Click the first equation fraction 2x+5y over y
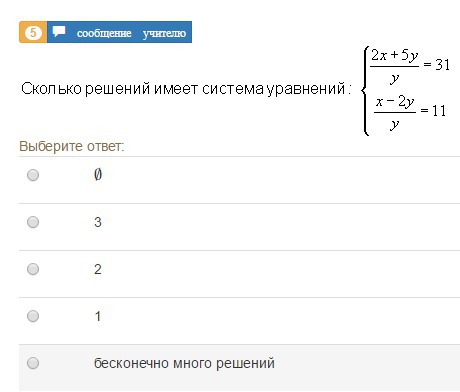 pos(394,66)
